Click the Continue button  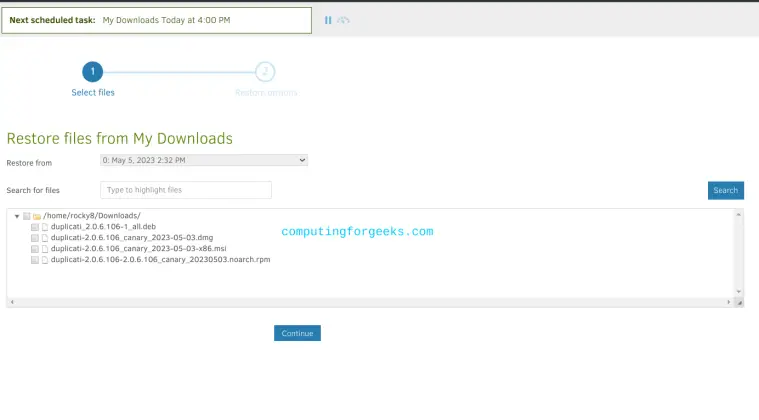click(297, 333)
